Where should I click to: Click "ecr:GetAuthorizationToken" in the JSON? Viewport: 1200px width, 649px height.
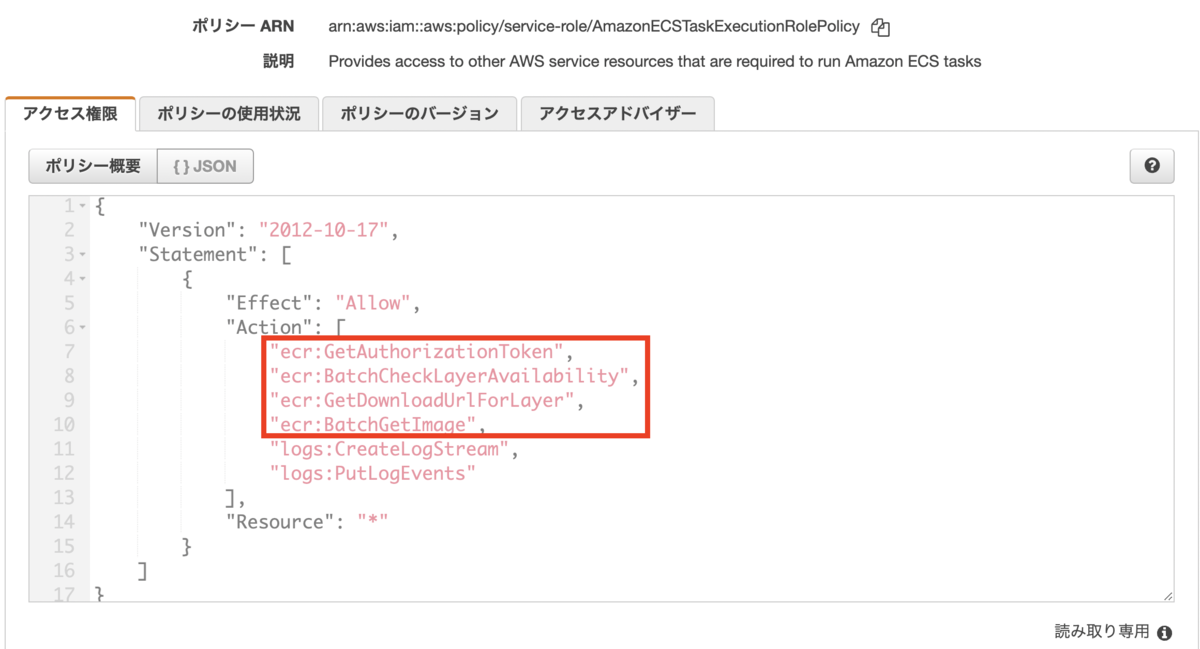(417, 352)
